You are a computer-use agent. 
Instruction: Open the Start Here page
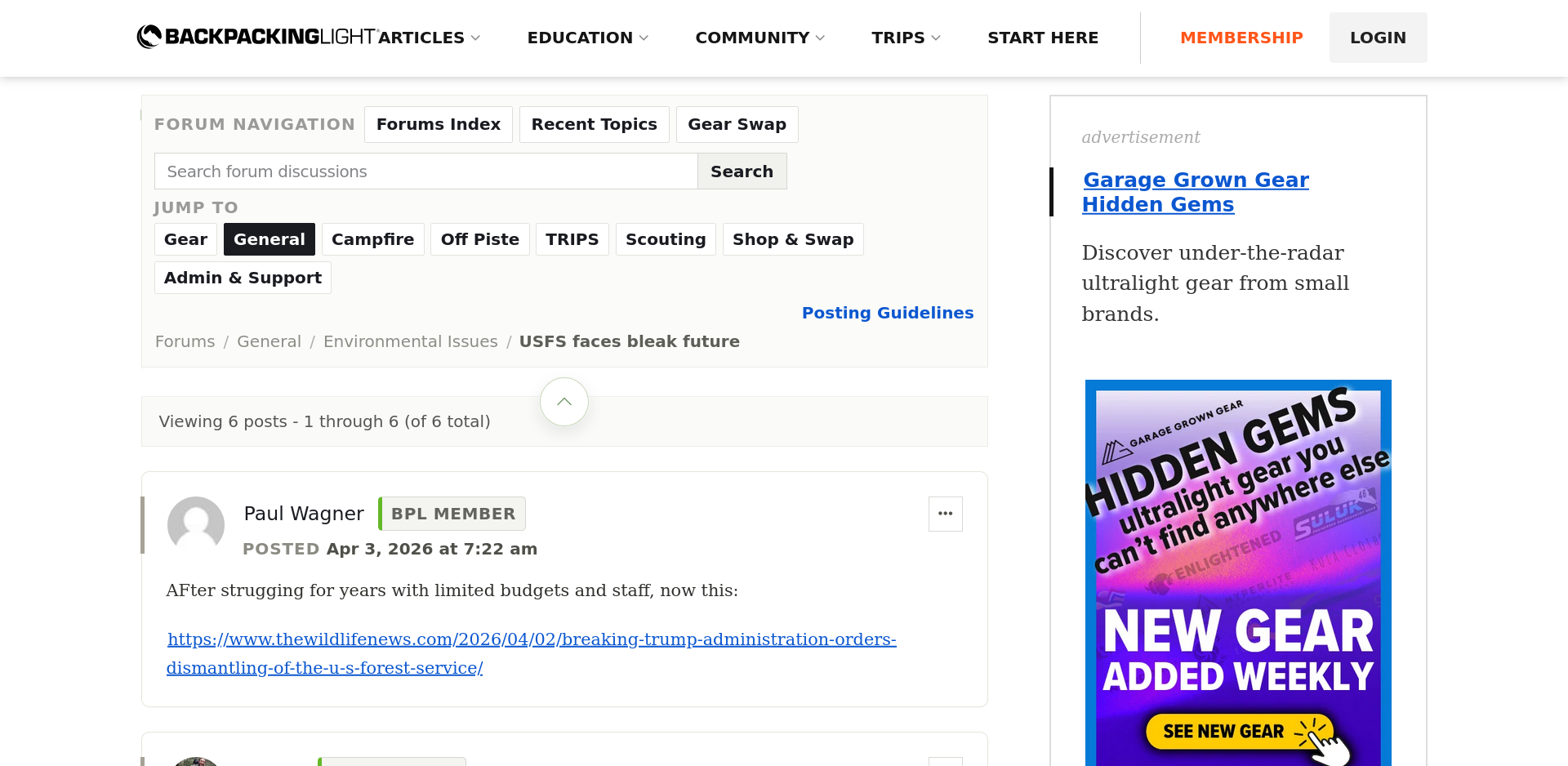coord(1043,38)
